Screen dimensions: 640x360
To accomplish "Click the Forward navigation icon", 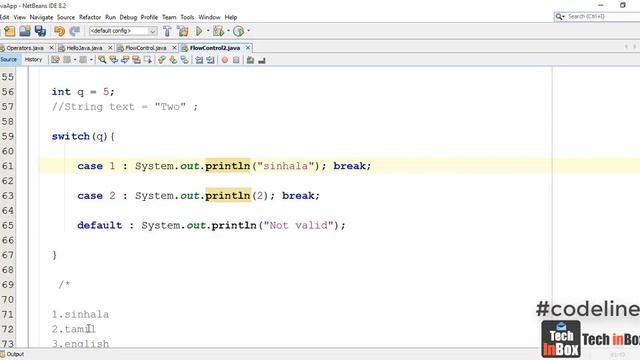I will coord(83,60).
